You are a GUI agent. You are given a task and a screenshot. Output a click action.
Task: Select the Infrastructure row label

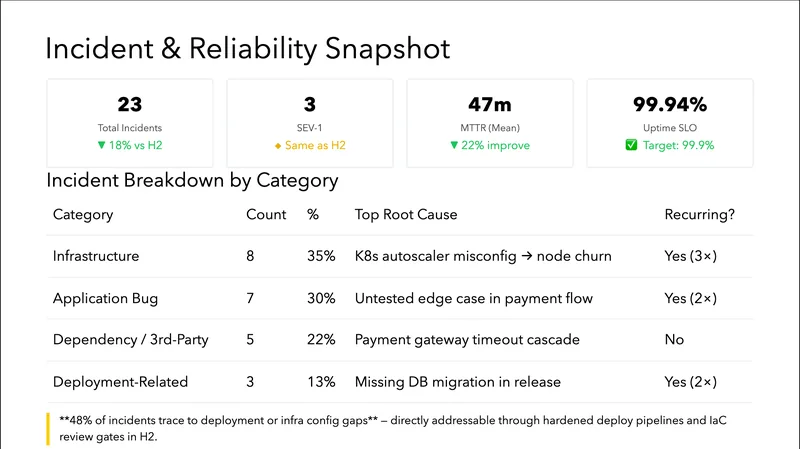pyautogui.click(x=96, y=256)
